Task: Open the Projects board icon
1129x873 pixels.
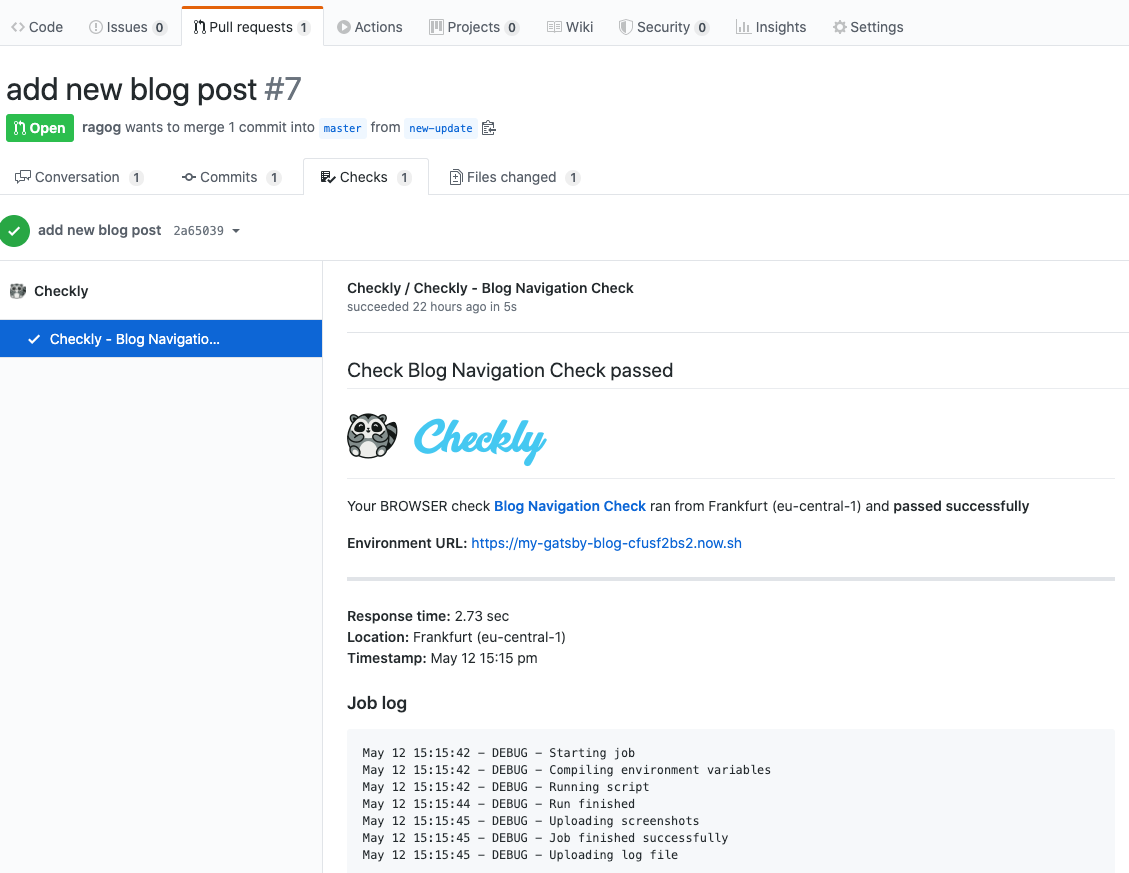Action: pos(434,27)
